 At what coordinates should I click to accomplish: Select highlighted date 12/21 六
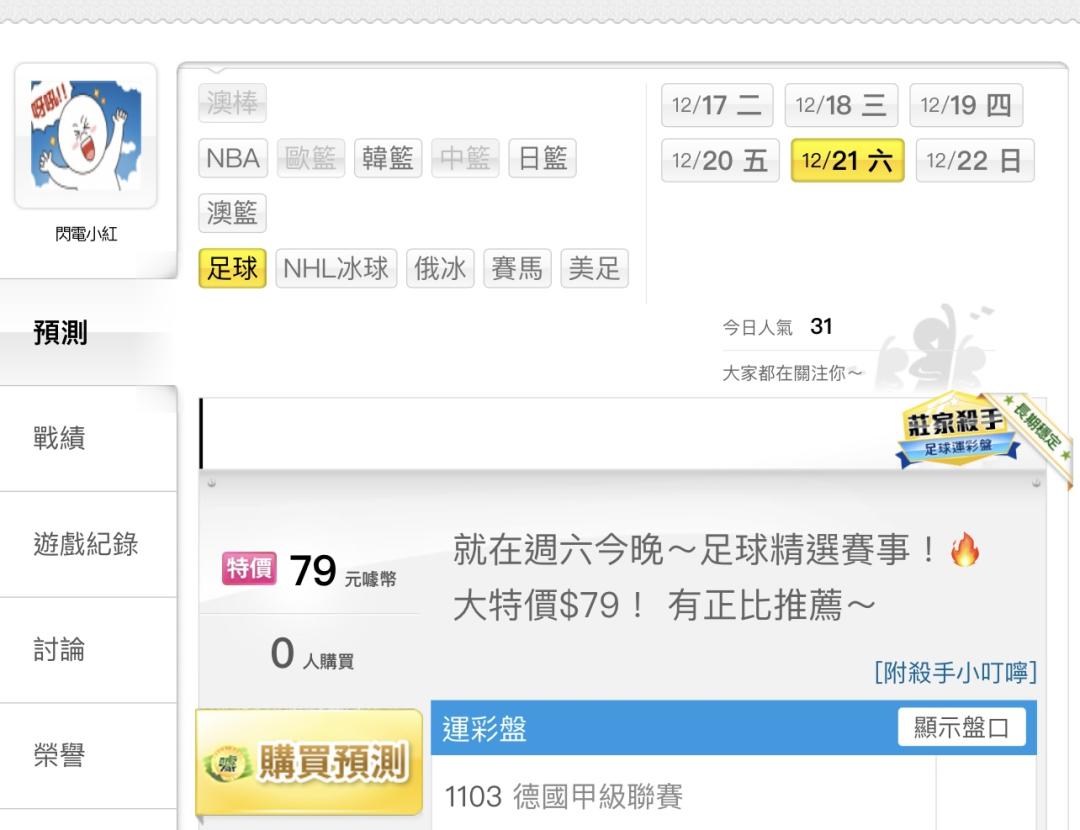(847, 160)
